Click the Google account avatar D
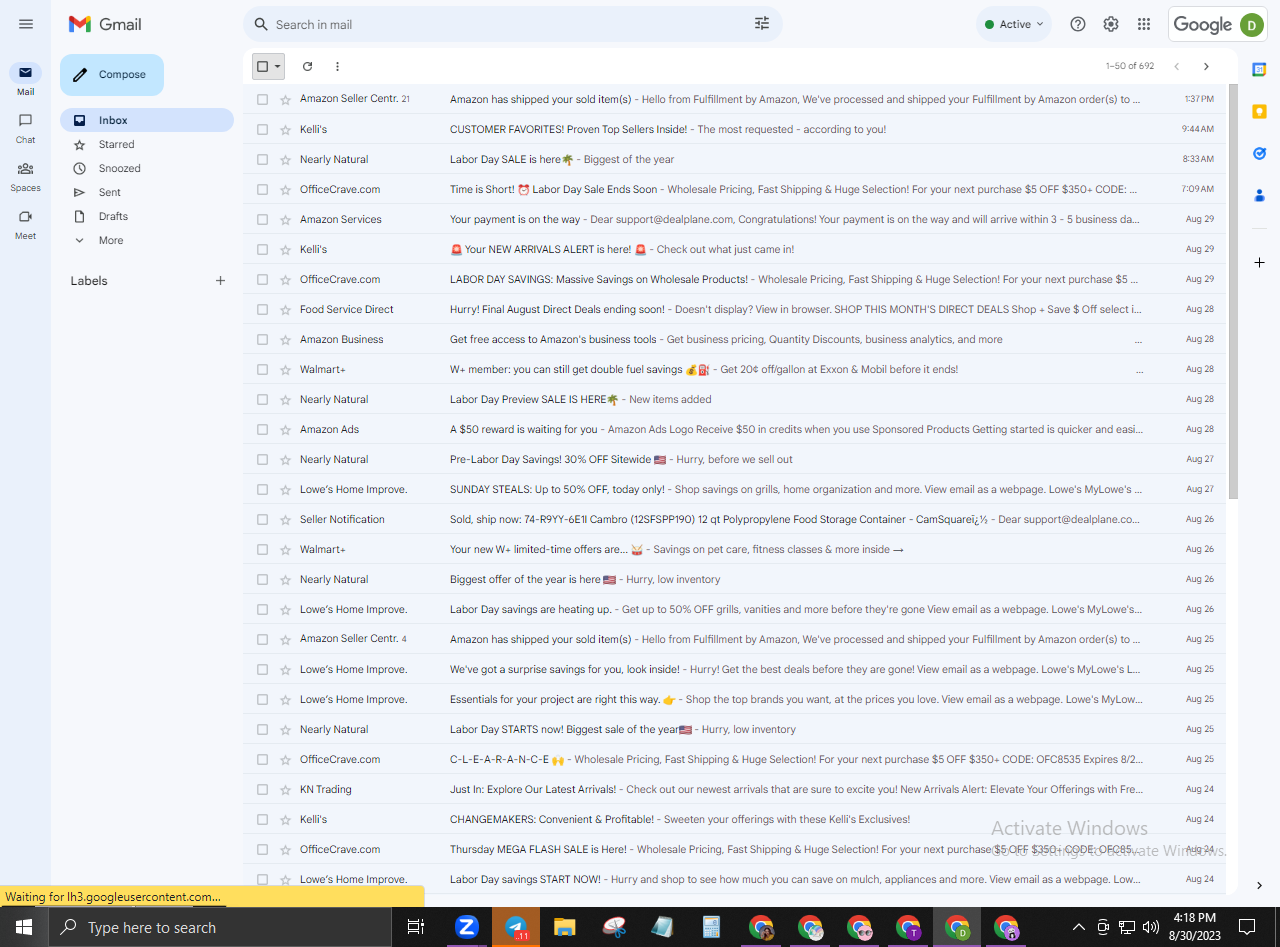1280x947 pixels. click(1252, 25)
